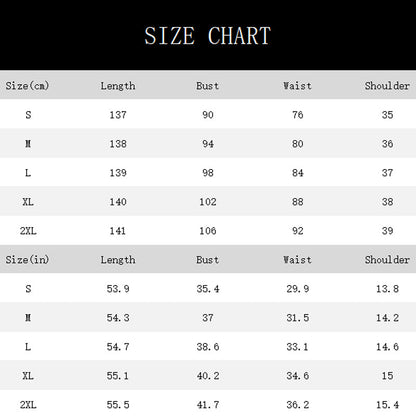Screen dimensions: 416x416
Task: Click the bust value 102
Action: pyautogui.click(x=208, y=202)
